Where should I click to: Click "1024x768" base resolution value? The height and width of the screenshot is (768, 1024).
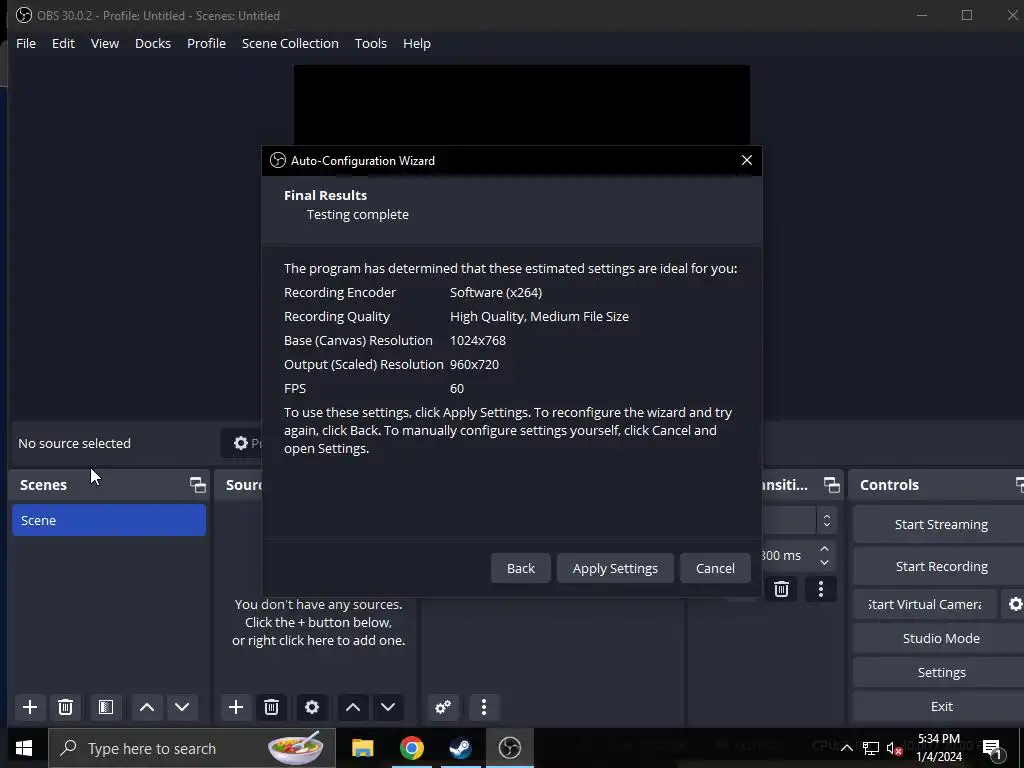pyautogui.click(x=478, y=340)
